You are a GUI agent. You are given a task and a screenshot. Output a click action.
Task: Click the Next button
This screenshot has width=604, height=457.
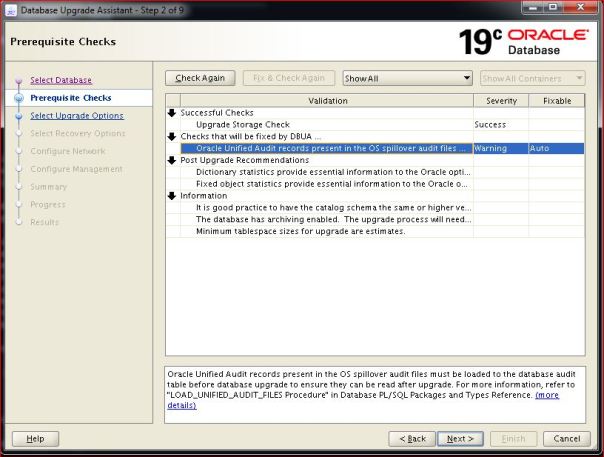tap(460, 438)
